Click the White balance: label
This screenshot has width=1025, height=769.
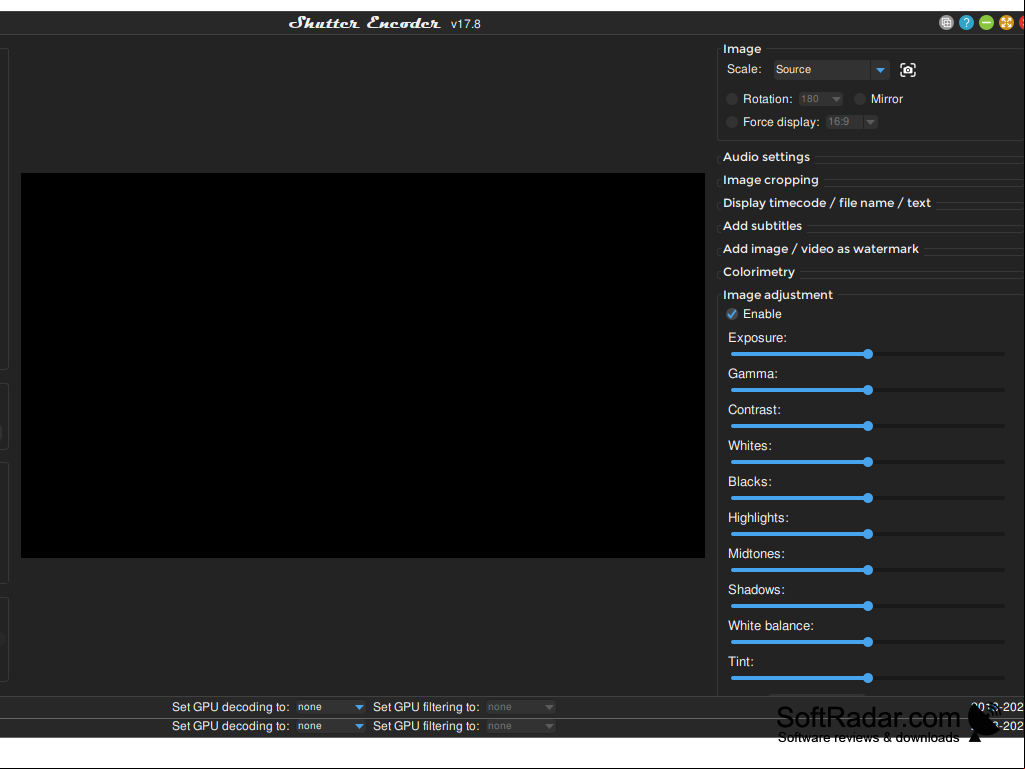[x=771, y=626]
